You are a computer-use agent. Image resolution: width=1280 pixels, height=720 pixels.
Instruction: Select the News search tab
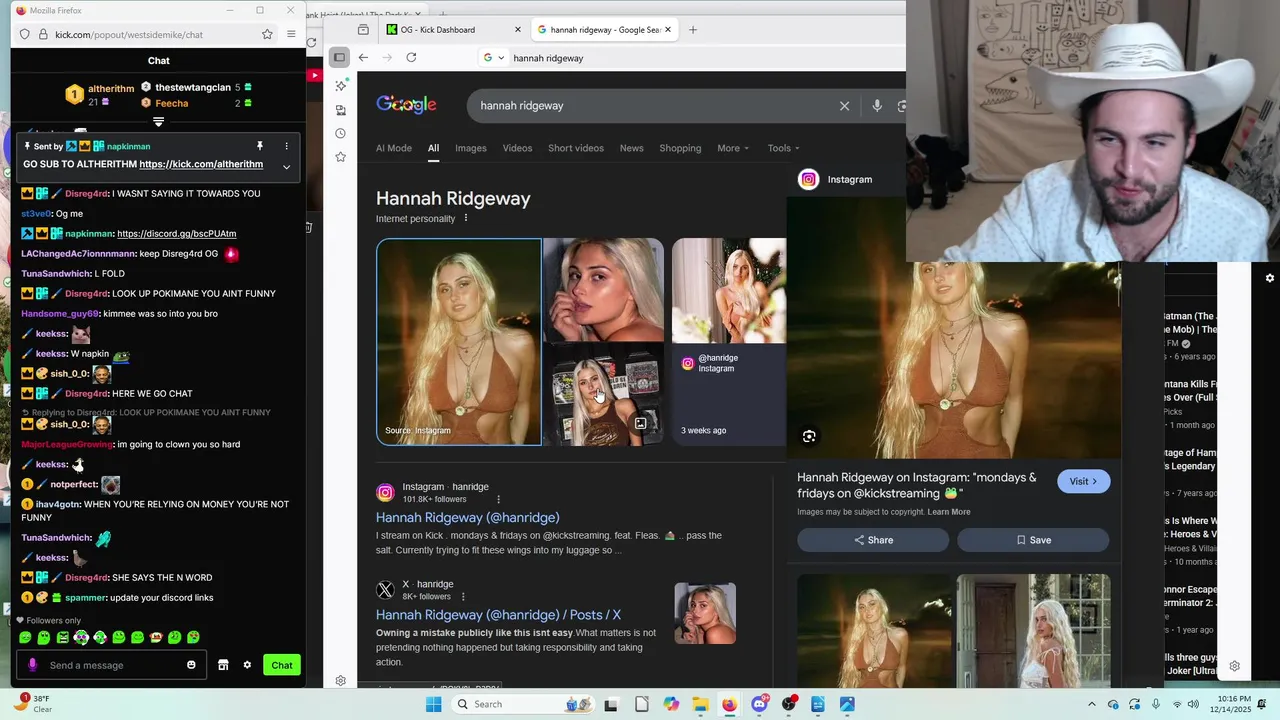pyautogui.click(x=631, y=148)
